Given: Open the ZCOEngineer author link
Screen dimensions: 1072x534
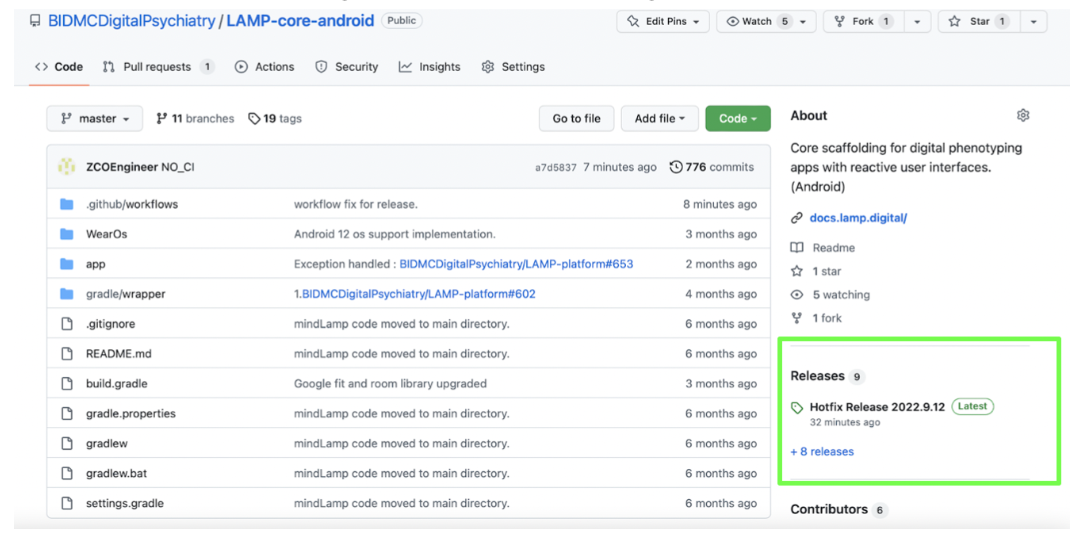Looking at the screenshot, I should coord(122,167).
